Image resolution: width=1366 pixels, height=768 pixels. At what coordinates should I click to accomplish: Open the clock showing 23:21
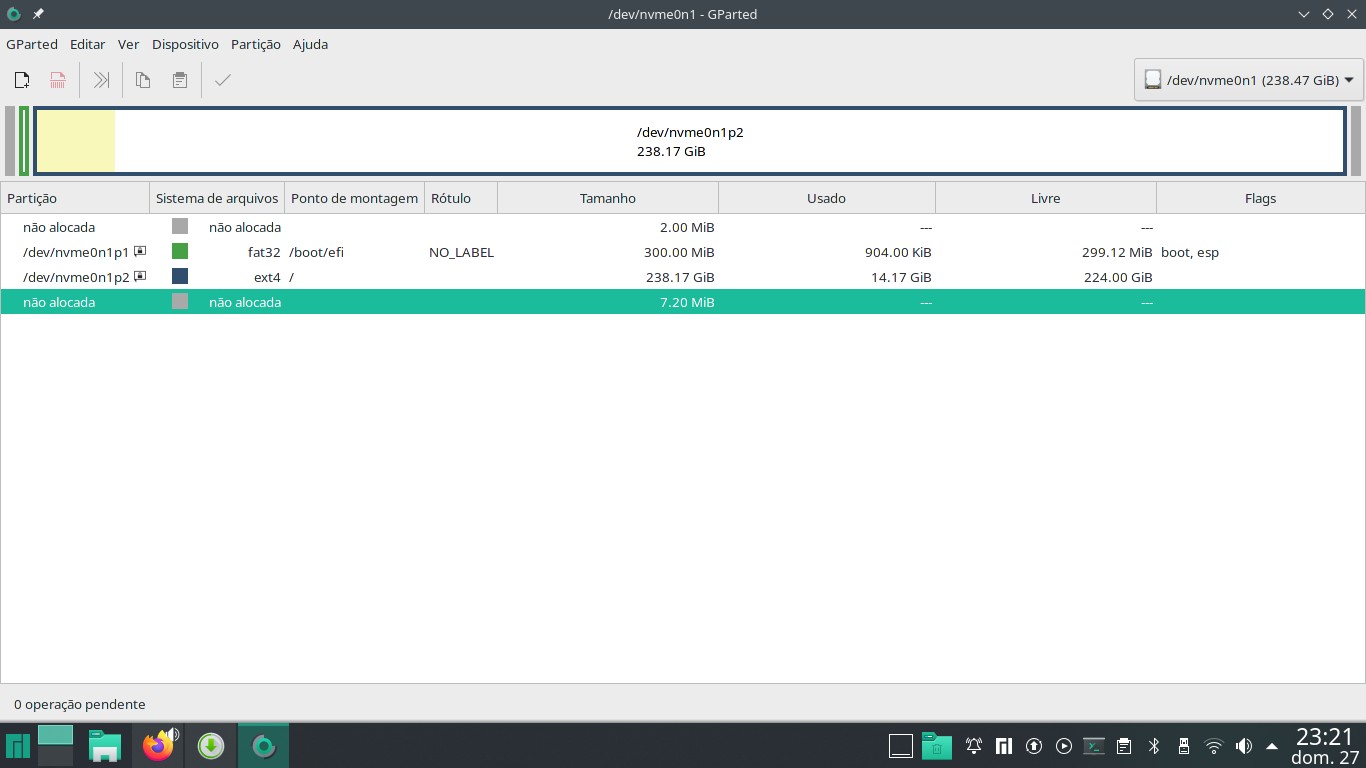pos(1325,746)
